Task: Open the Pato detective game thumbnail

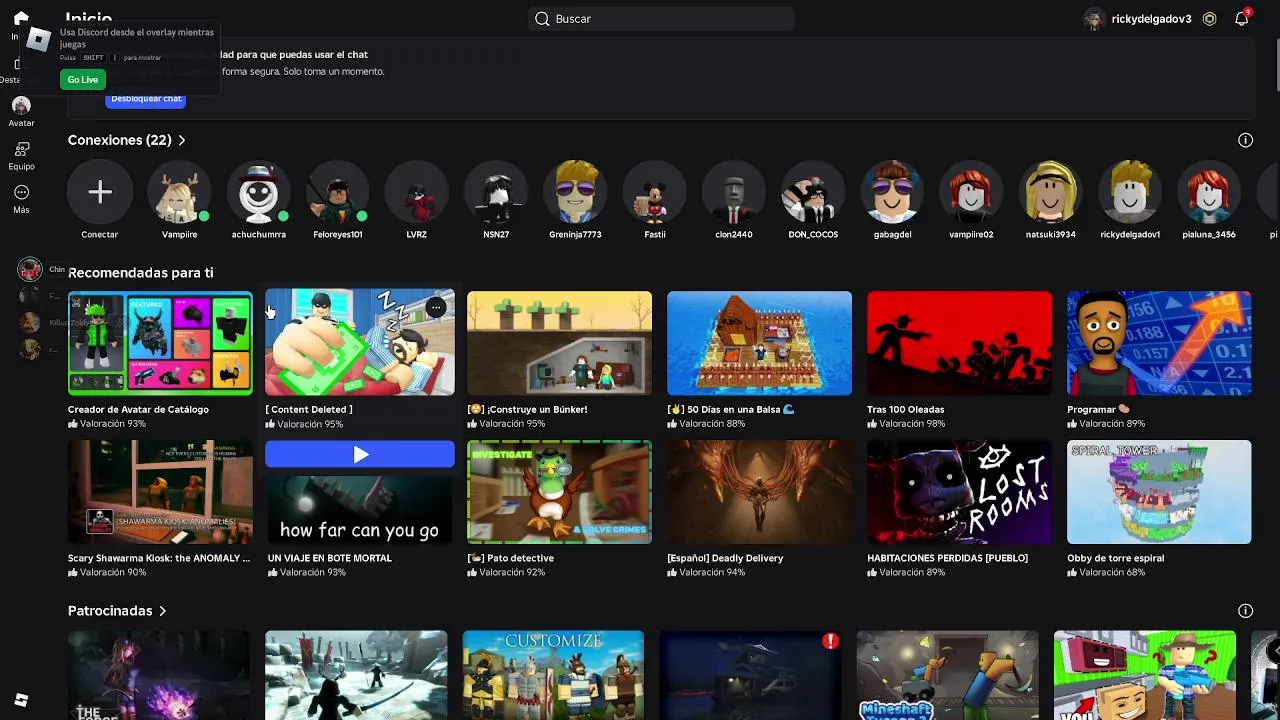Action: tap(559, 492)
